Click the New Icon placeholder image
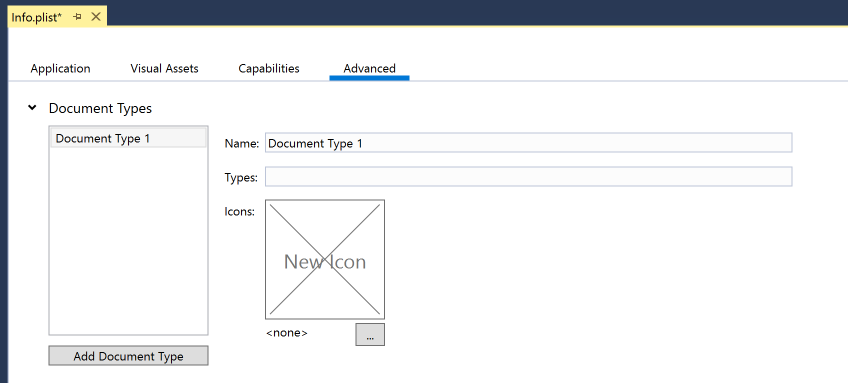 (x=325, y=260)
